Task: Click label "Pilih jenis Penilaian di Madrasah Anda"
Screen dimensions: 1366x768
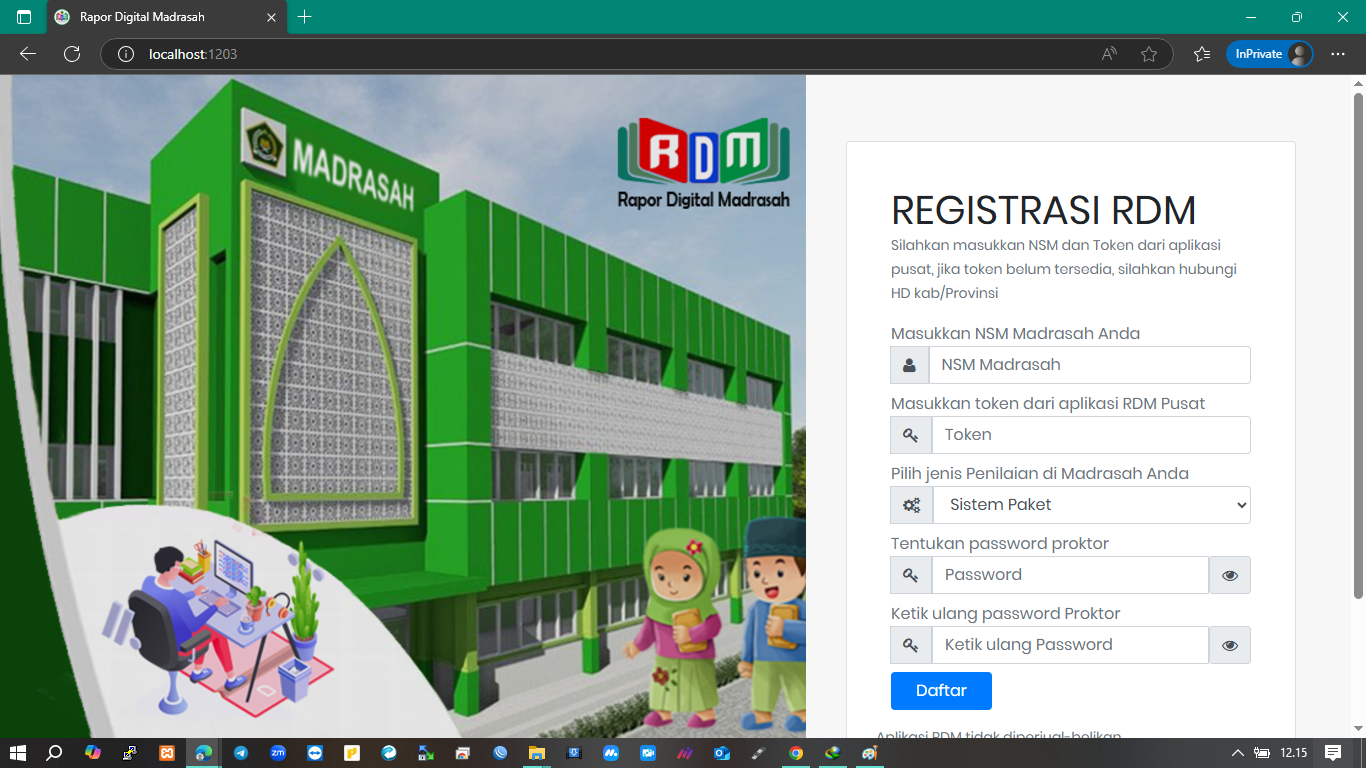Action: tap(1040, 474)
